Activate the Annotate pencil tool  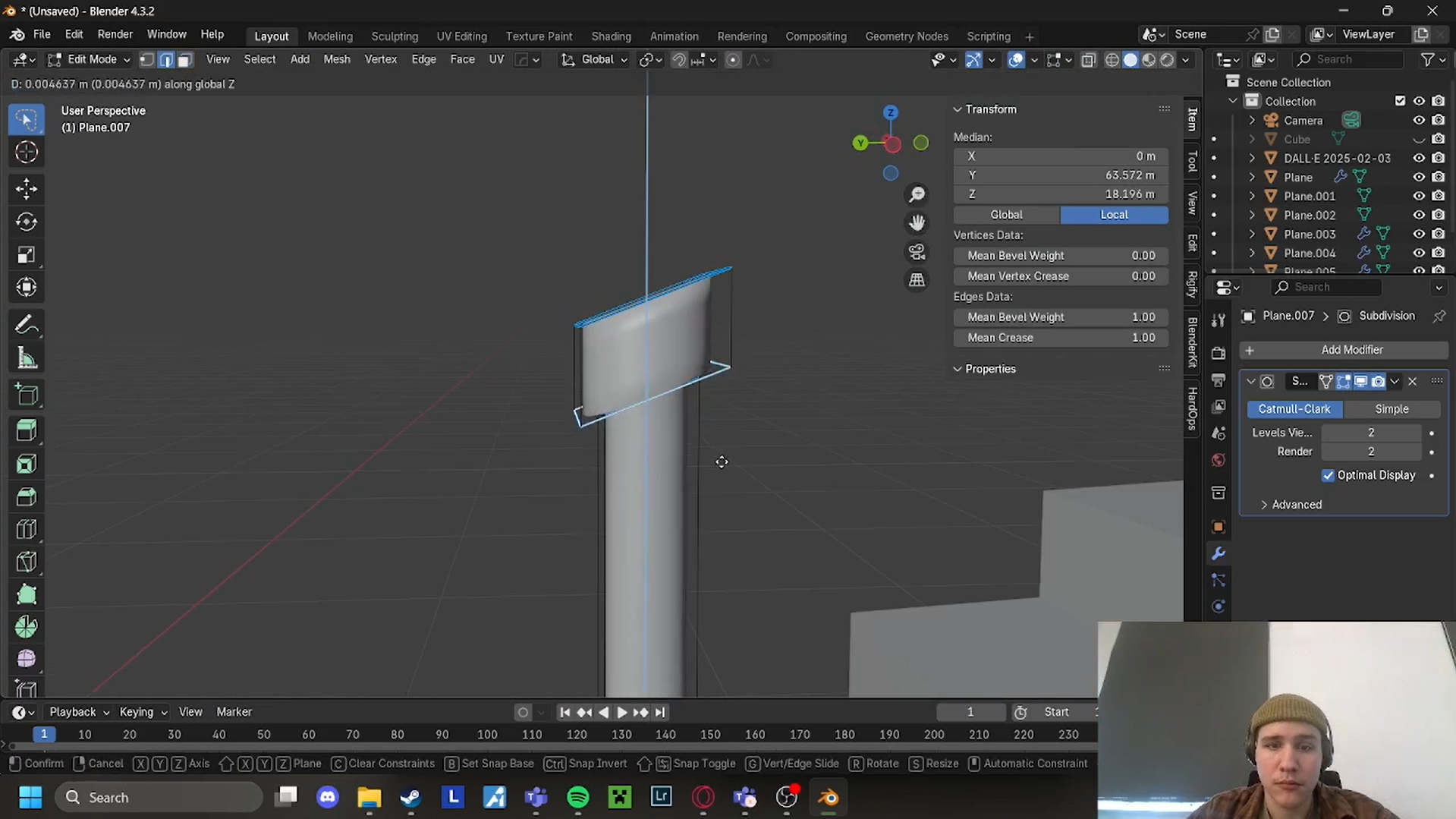pos(27,326)
